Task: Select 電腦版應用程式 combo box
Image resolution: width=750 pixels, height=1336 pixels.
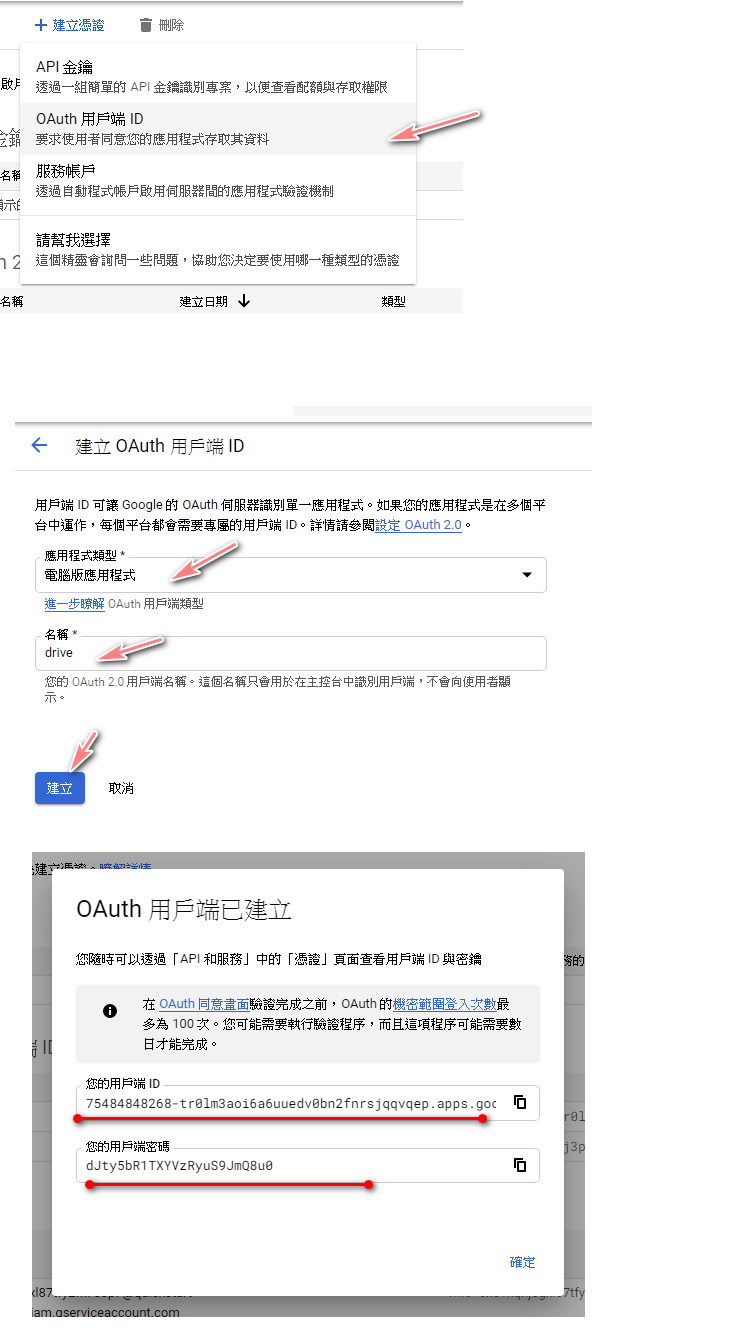Action: (x=280, y=575)
